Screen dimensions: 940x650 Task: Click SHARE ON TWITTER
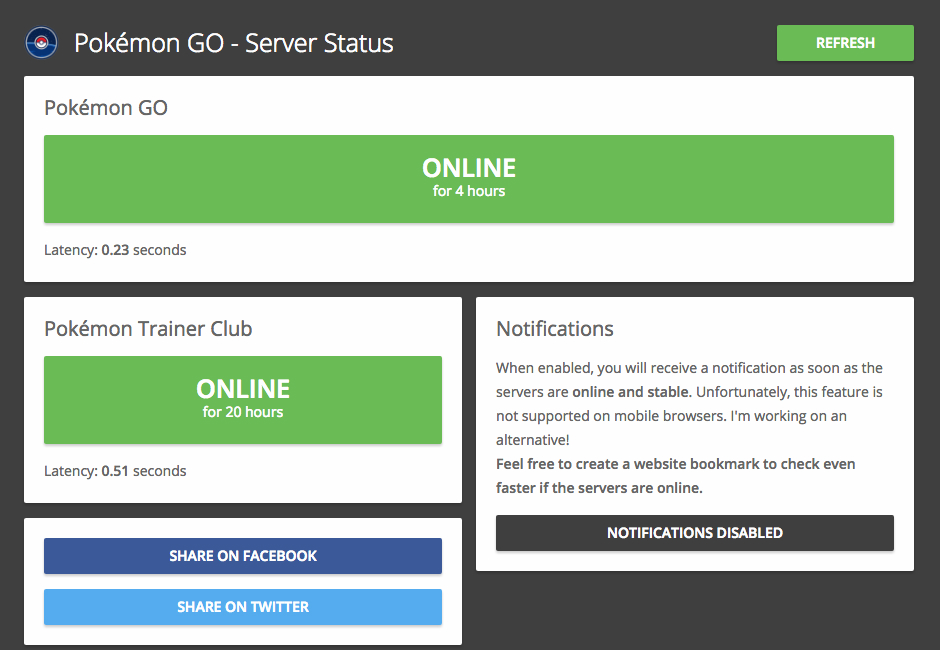pos(243,607)
